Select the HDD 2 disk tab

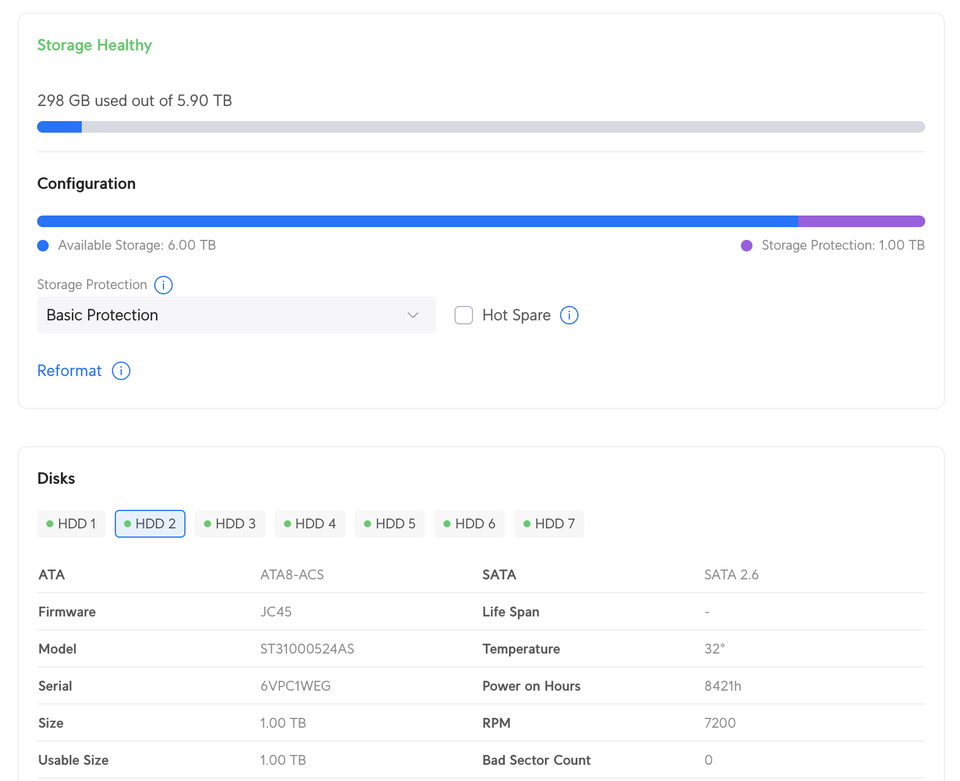(x=150, y=524)
